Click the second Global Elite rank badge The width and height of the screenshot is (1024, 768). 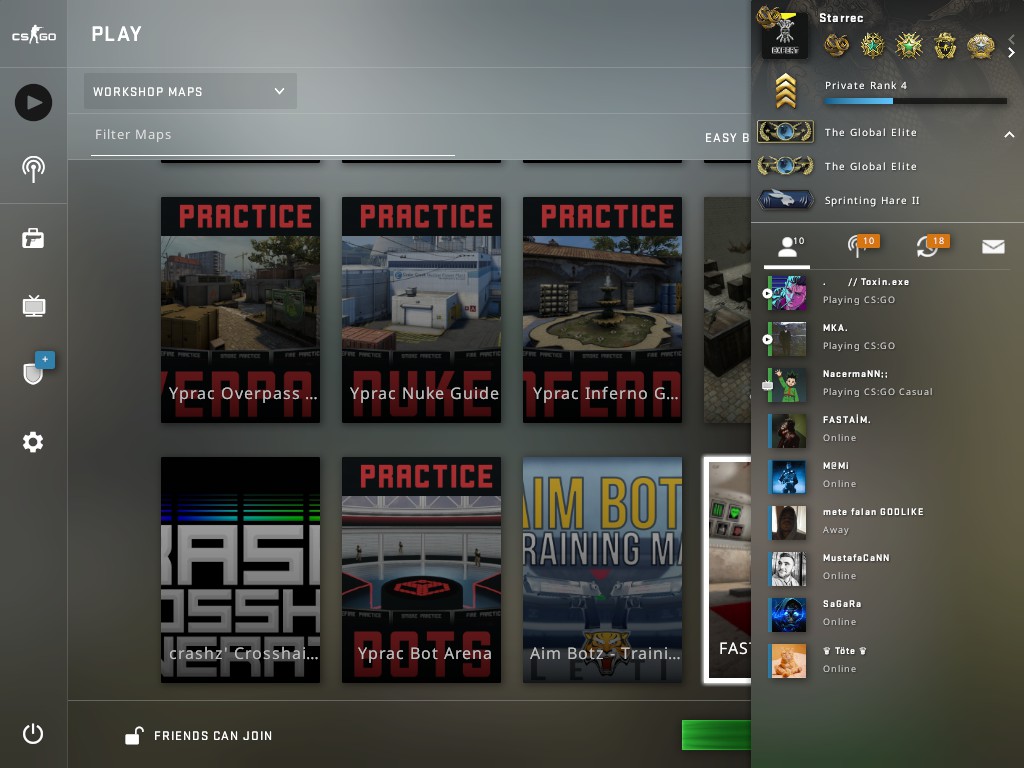click(785, 166)
